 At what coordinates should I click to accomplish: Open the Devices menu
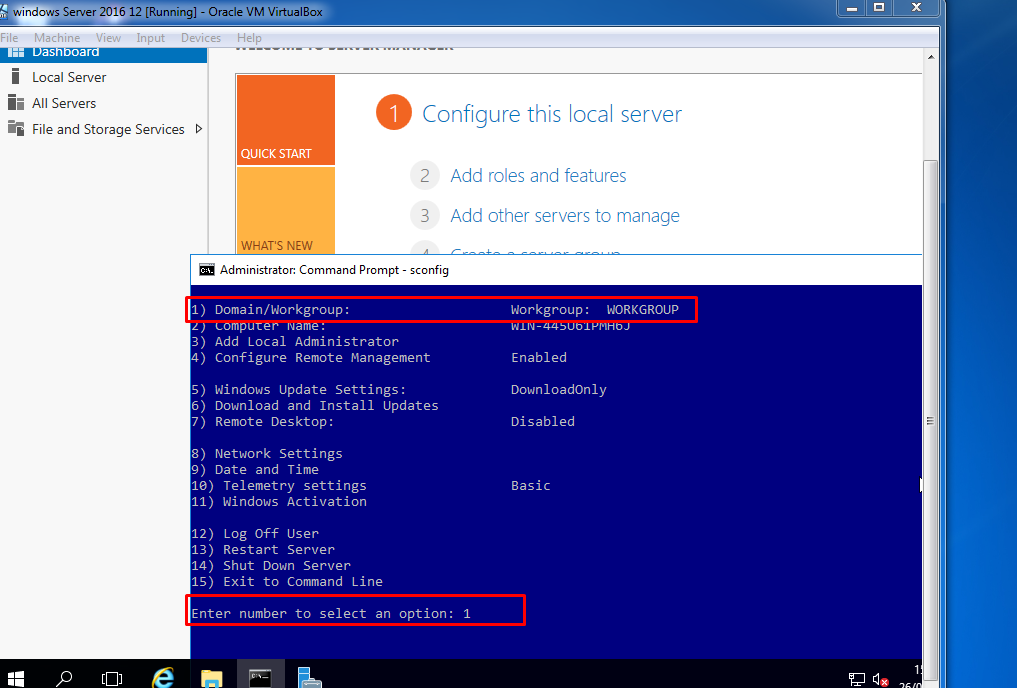point(201,38)
